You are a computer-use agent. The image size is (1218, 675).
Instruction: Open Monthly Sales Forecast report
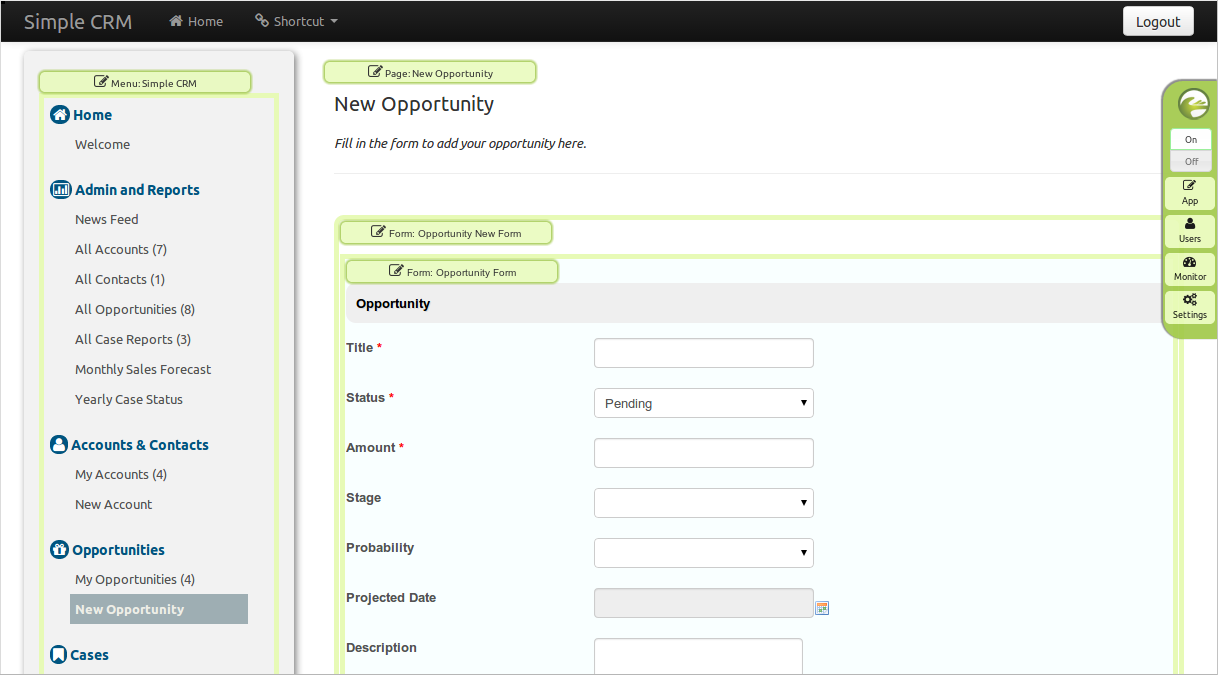click(143, 369)
